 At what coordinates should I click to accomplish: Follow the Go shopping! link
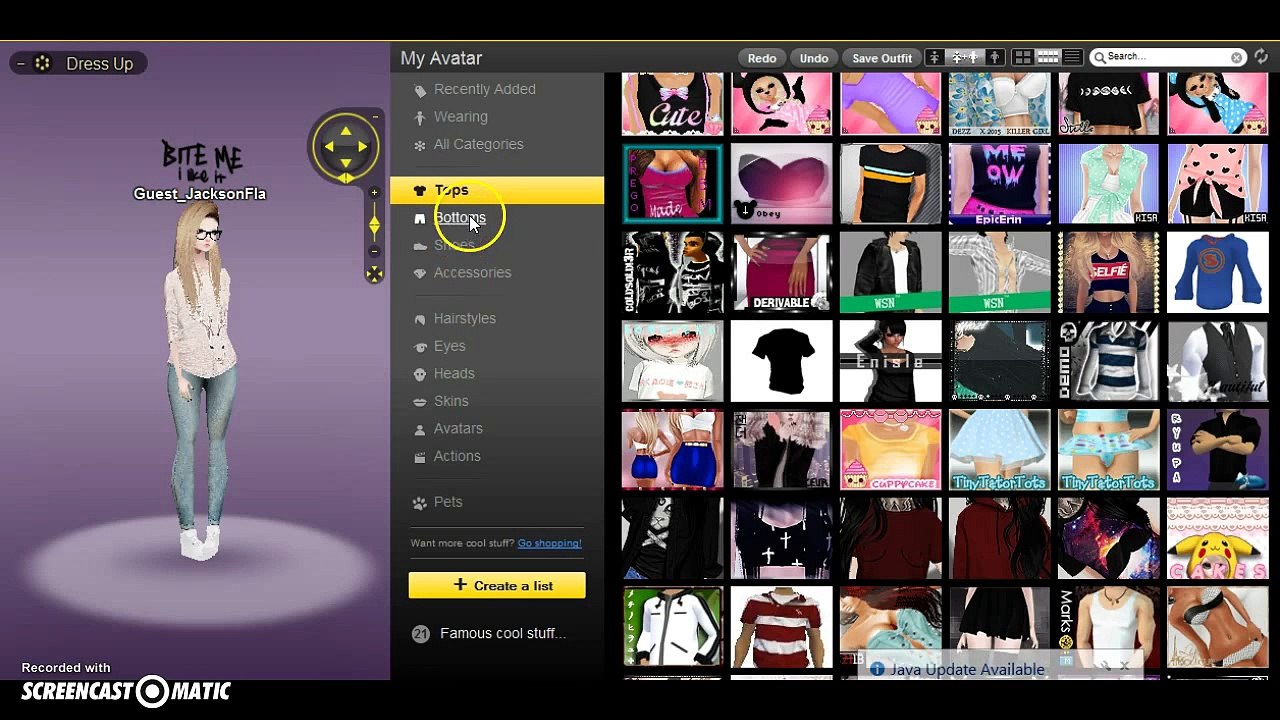(549, 543)
